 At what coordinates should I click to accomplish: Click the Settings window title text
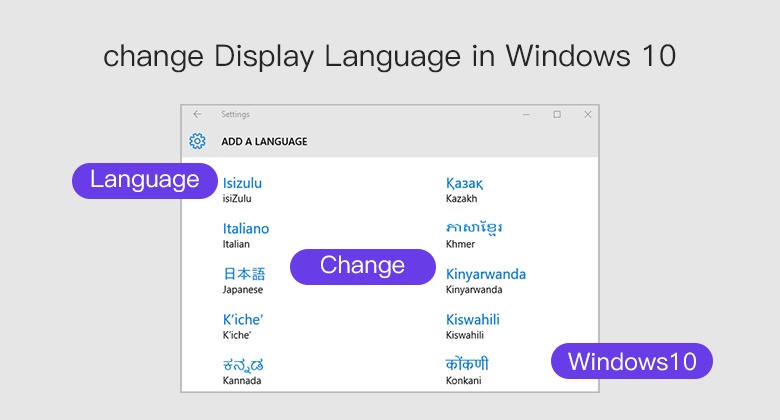(x=235, y=114)
